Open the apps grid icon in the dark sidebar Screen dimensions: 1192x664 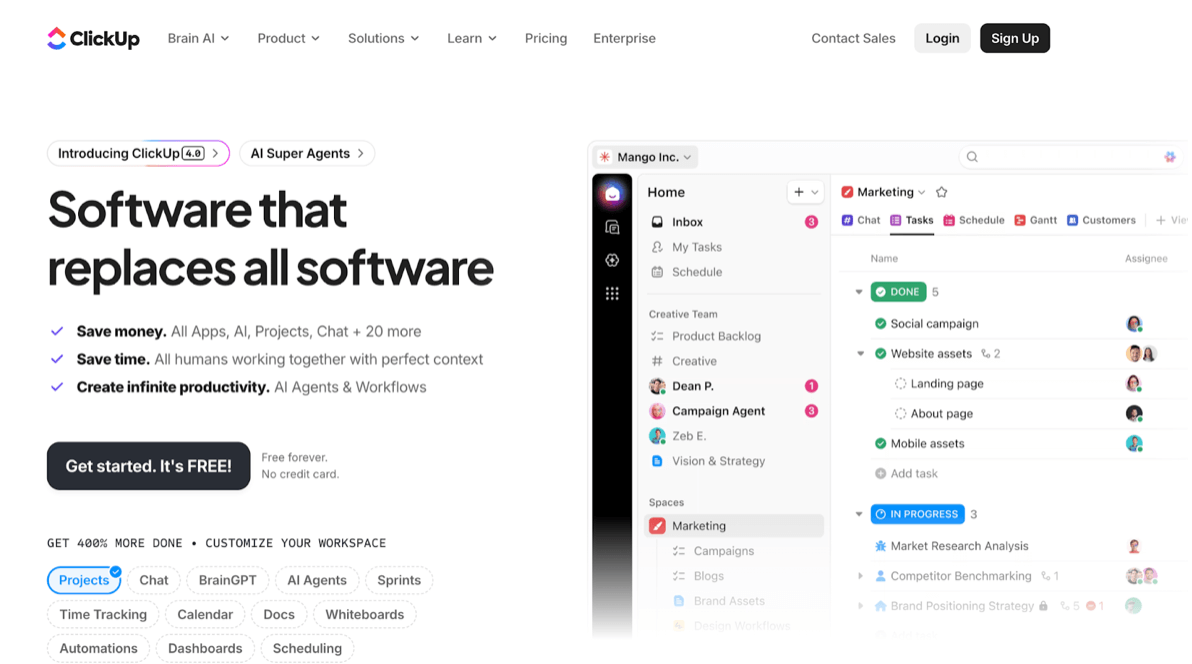(612, 294)
